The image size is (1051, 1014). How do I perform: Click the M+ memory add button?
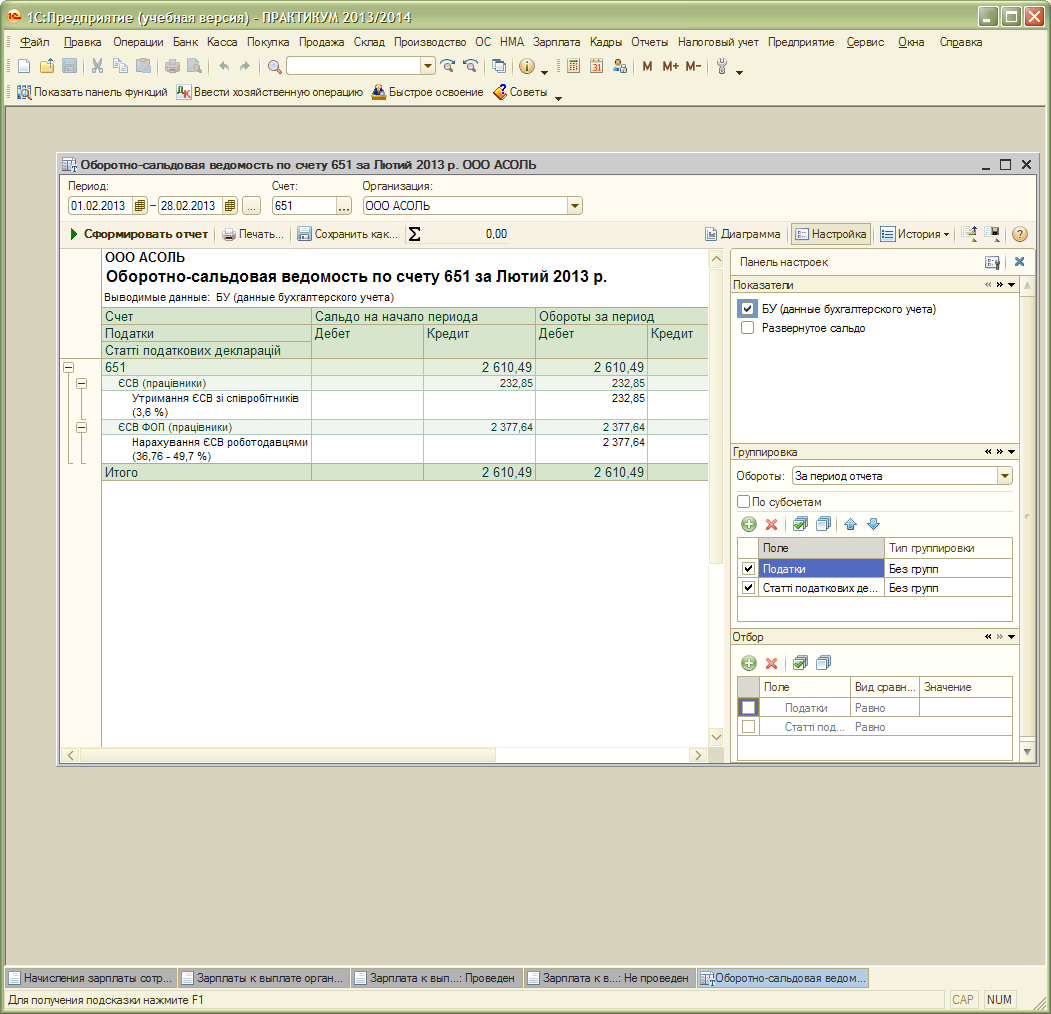point(670,66)
